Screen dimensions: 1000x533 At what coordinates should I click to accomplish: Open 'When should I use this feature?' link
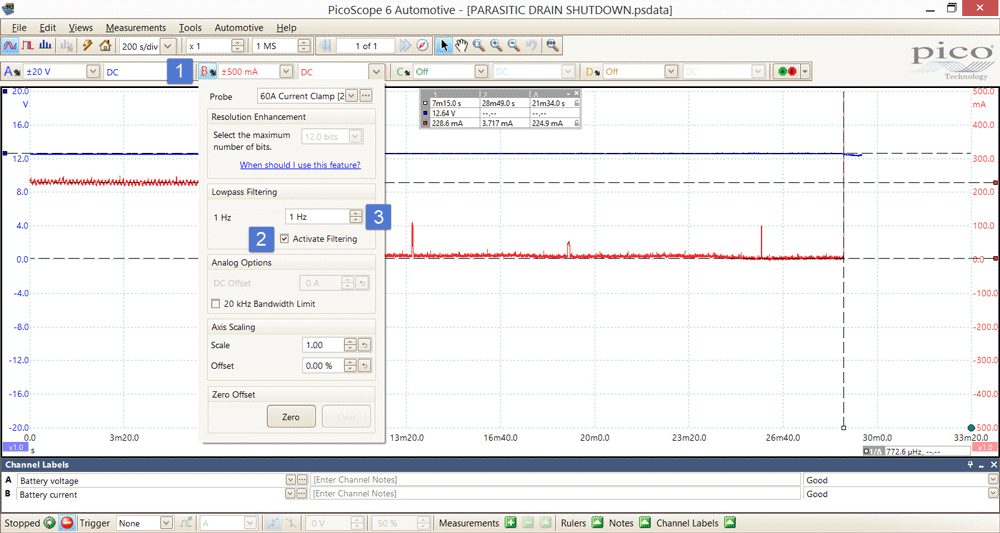coord(300,164)
